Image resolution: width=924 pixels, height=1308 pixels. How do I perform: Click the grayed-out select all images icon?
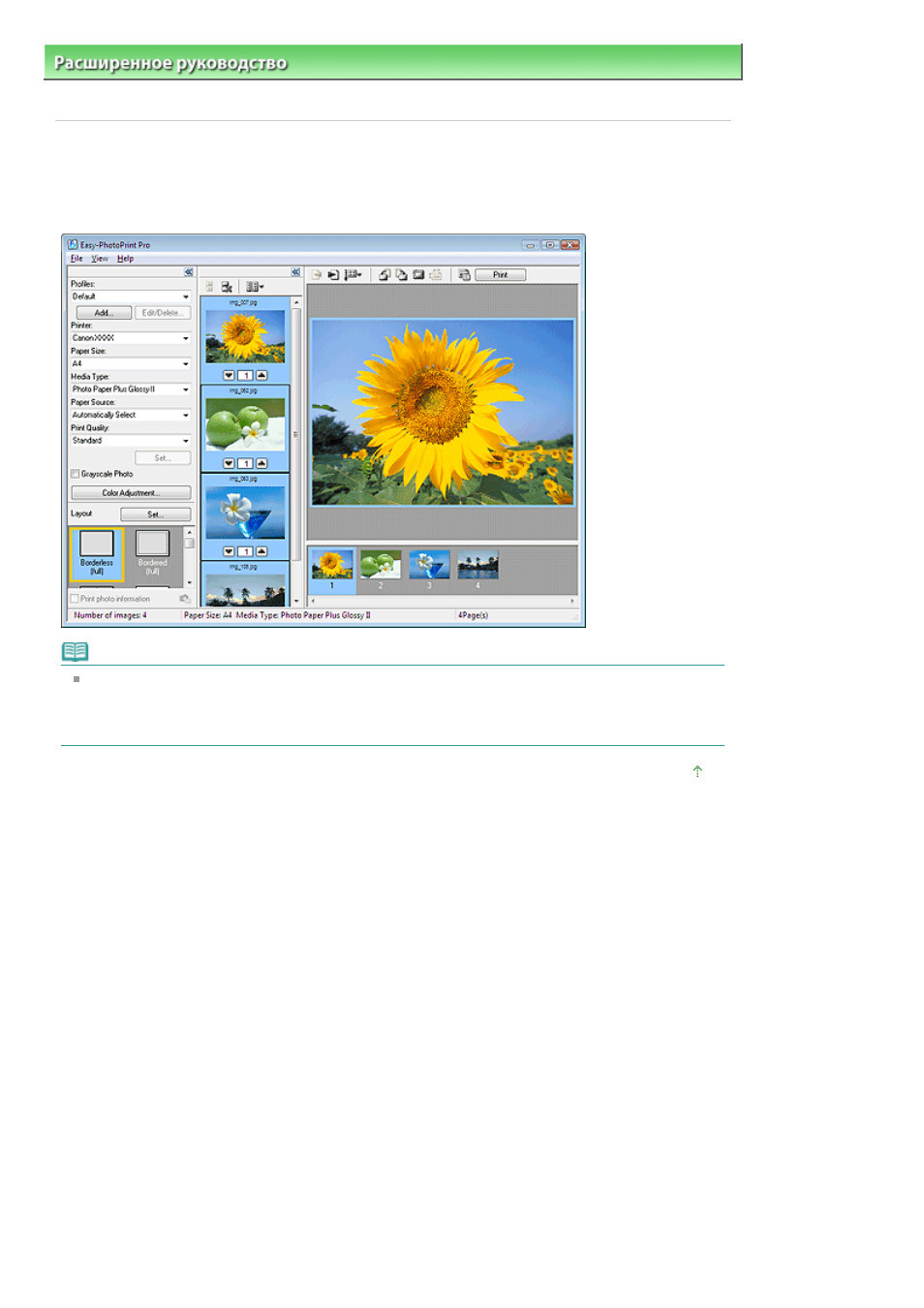click(x=209, y=288)
